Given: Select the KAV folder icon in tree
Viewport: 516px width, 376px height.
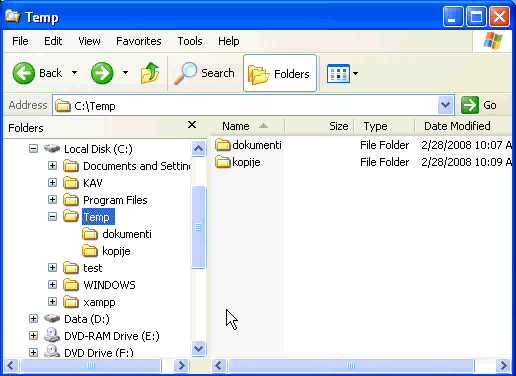Looking at the screenshot, I should click(71, 183).
